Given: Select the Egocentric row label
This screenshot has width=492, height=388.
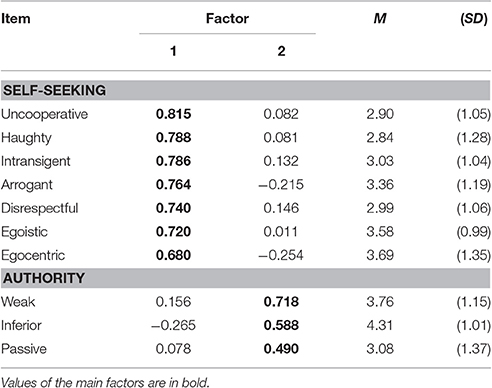Looking at the screenshot, I should click(x=33, y=256).
